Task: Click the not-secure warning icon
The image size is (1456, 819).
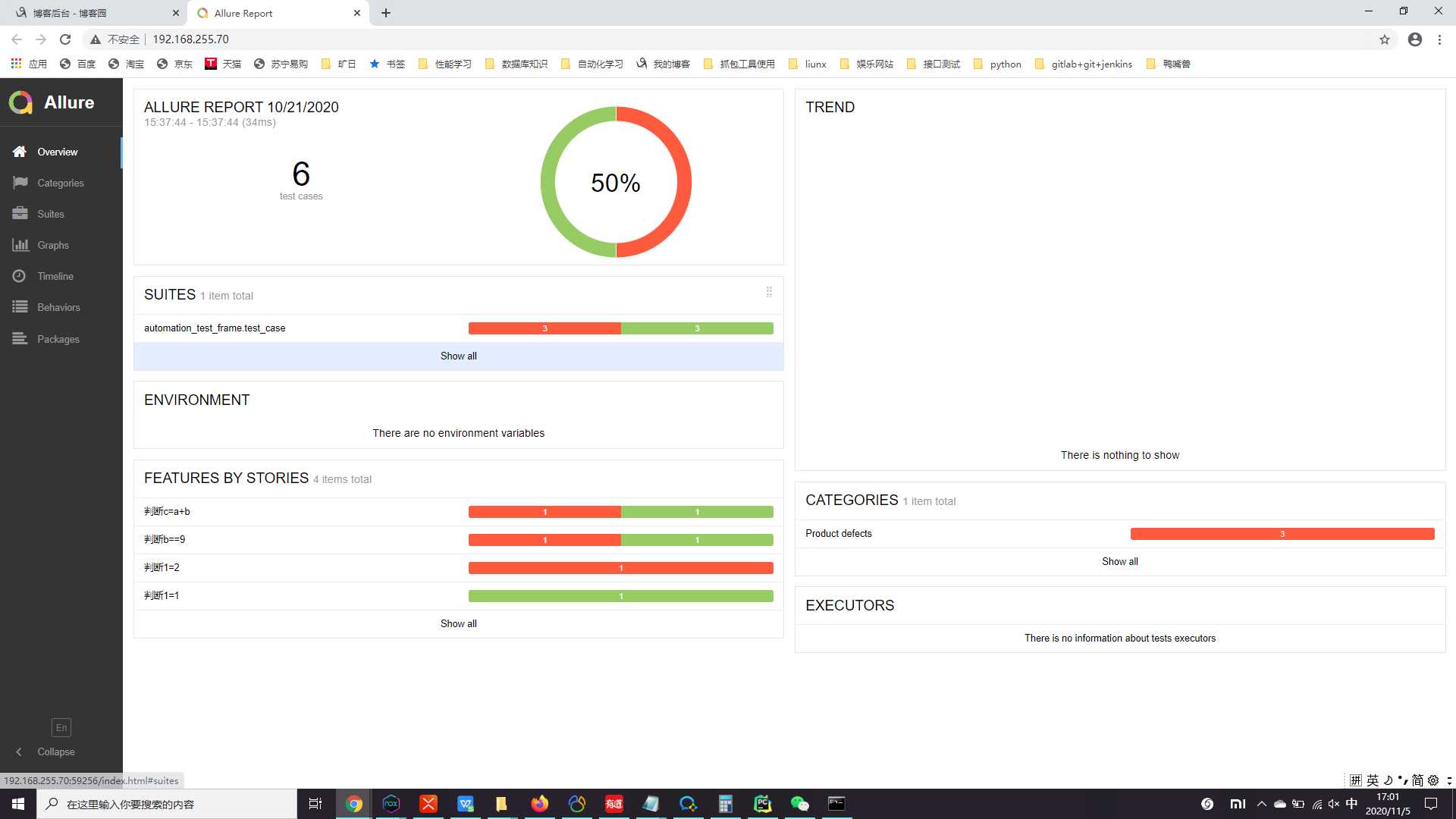Action: coord(96,39)
